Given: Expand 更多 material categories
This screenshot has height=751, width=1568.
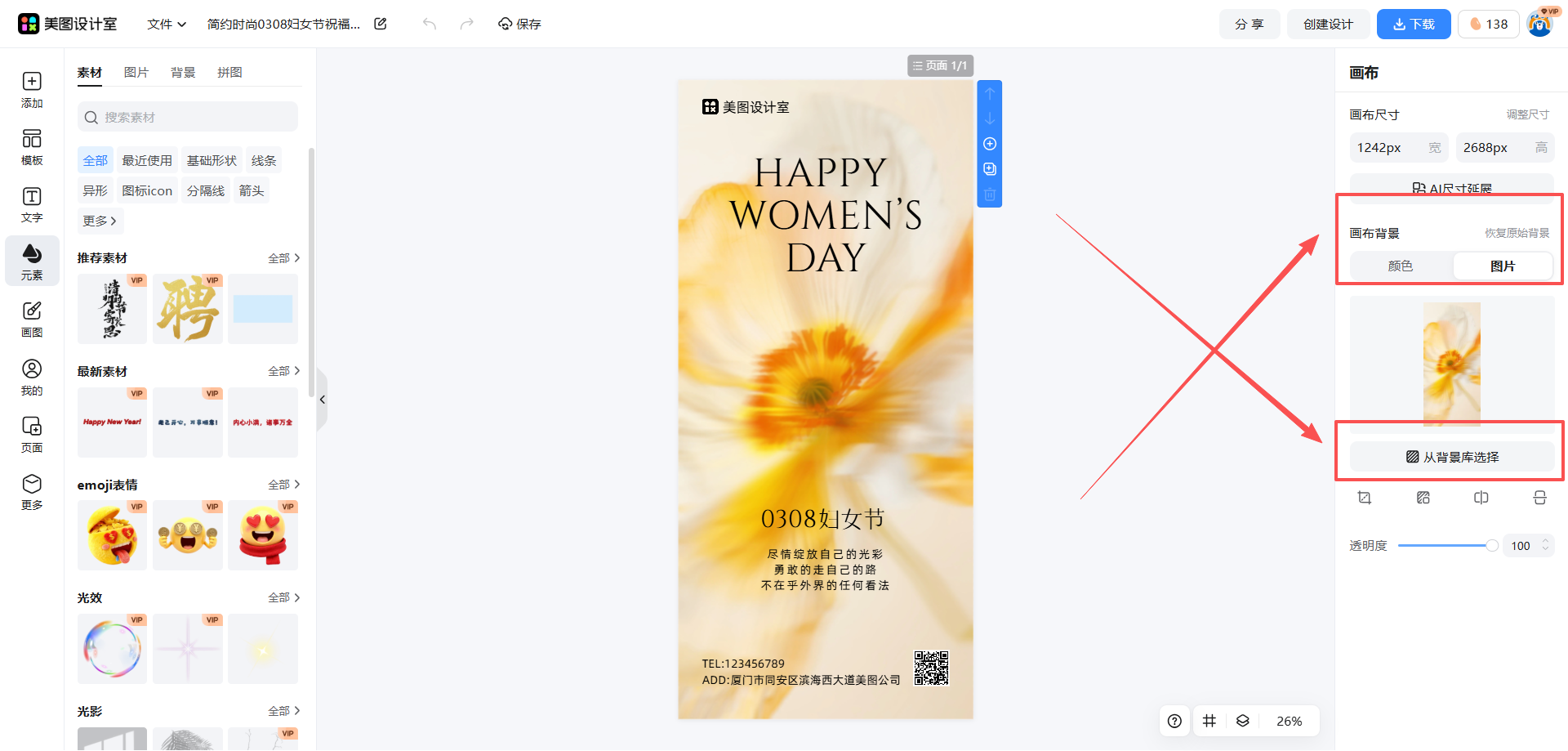Looking at the screenshot, I should click(x=100, y=221).
